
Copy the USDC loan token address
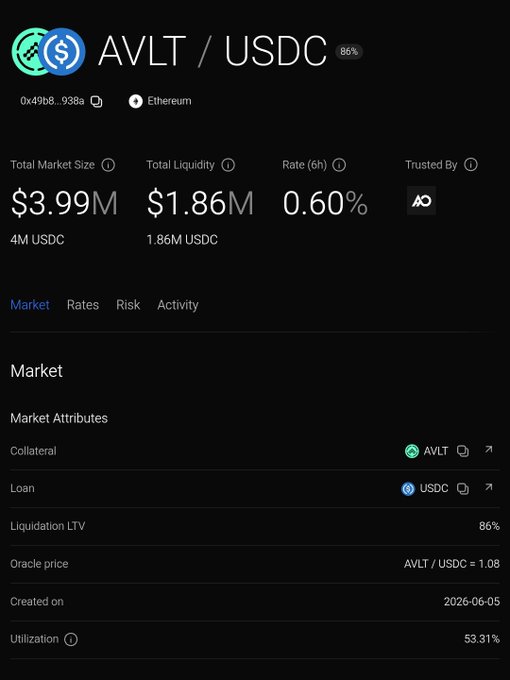pos(463,489)
